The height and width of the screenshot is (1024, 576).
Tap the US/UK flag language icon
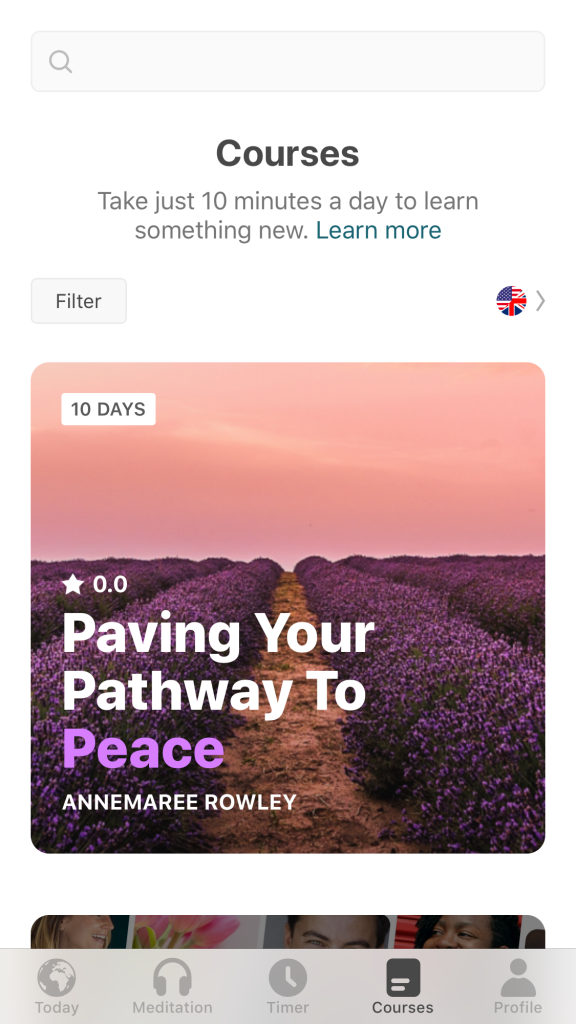click(511, 301)
